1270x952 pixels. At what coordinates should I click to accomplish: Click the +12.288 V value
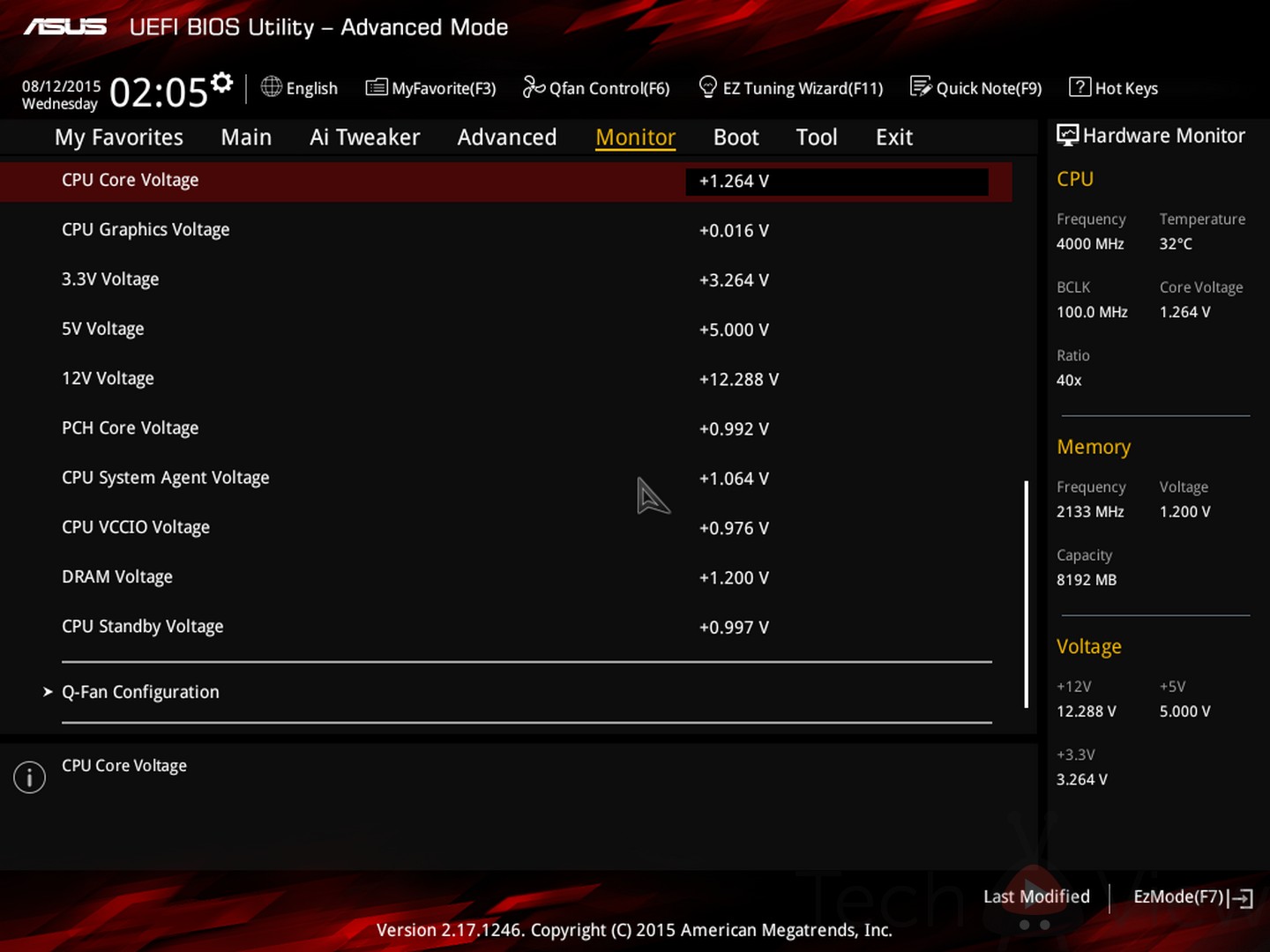[x=739, y=379]
